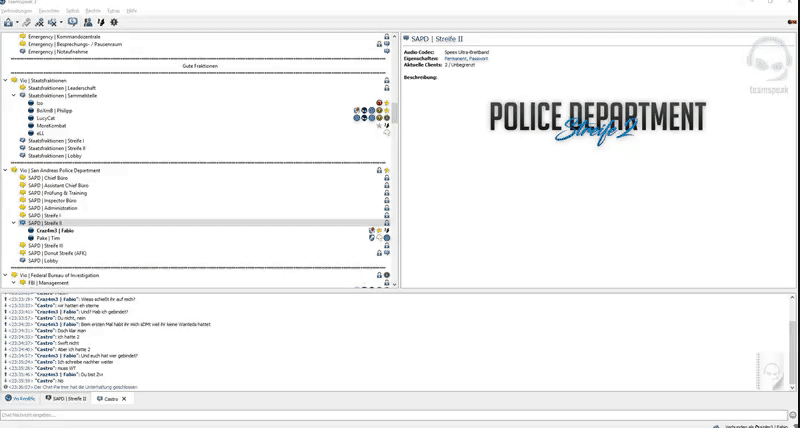Collapse the Vio | Staatsfraktionen tree node
Screen dimensions: 800x428
(x=6, y=81)
